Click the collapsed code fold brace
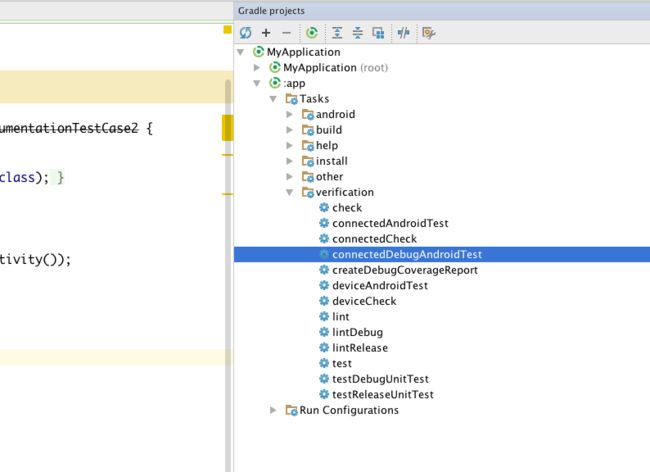650x472 pixels. tap(61, 178)
